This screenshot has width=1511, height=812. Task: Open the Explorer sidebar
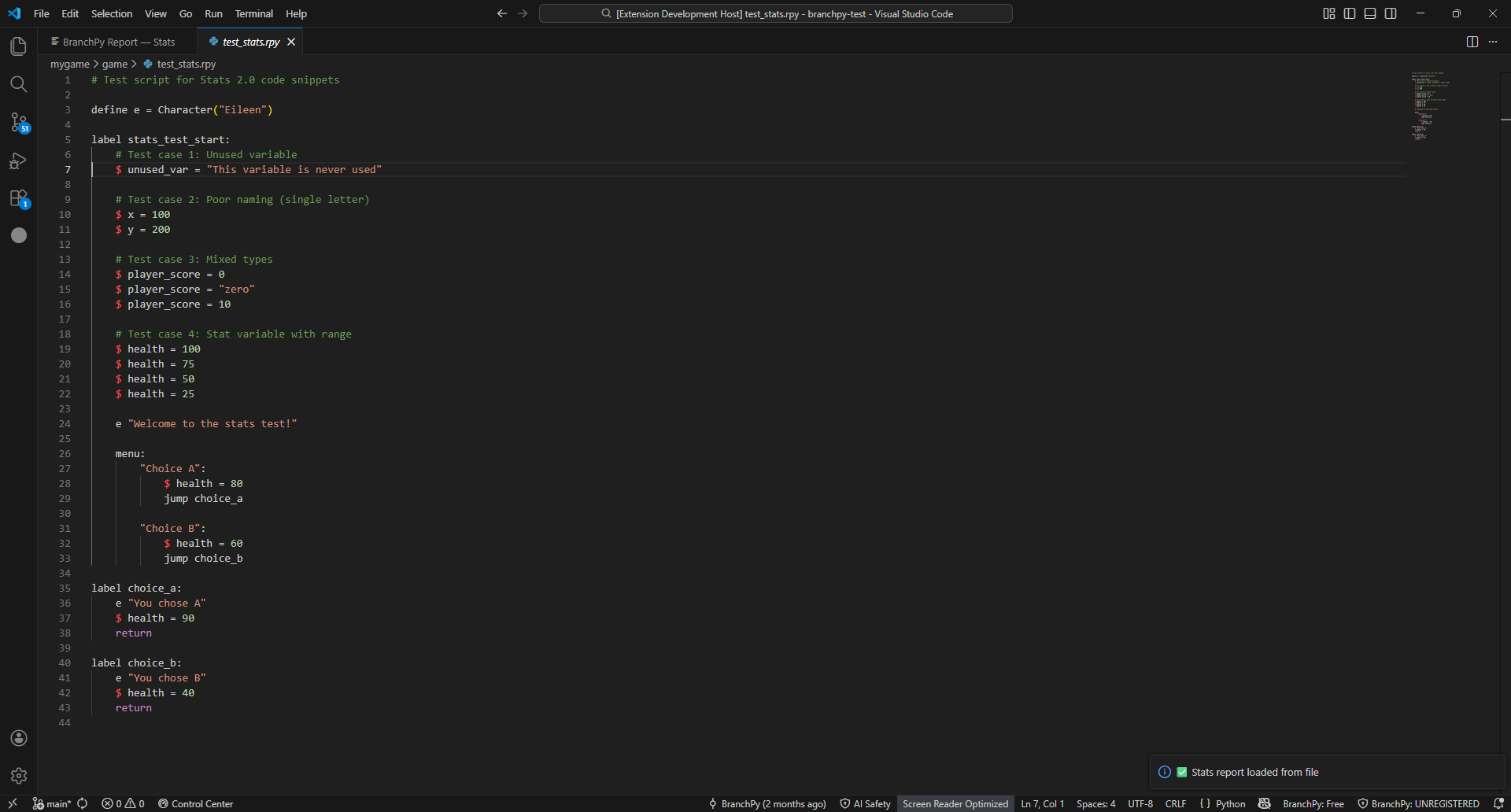coord(19,46)
